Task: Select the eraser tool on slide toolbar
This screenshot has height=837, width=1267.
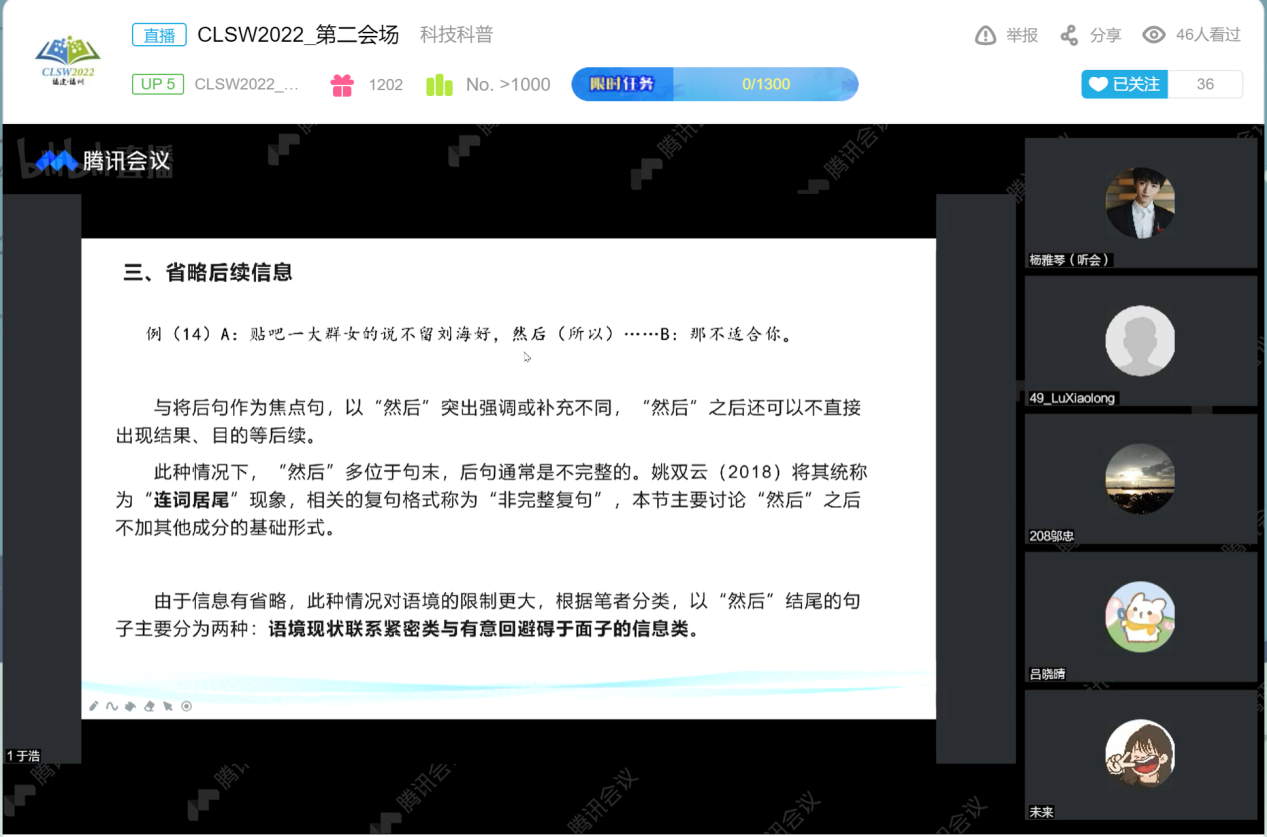Action: (149, 706)
